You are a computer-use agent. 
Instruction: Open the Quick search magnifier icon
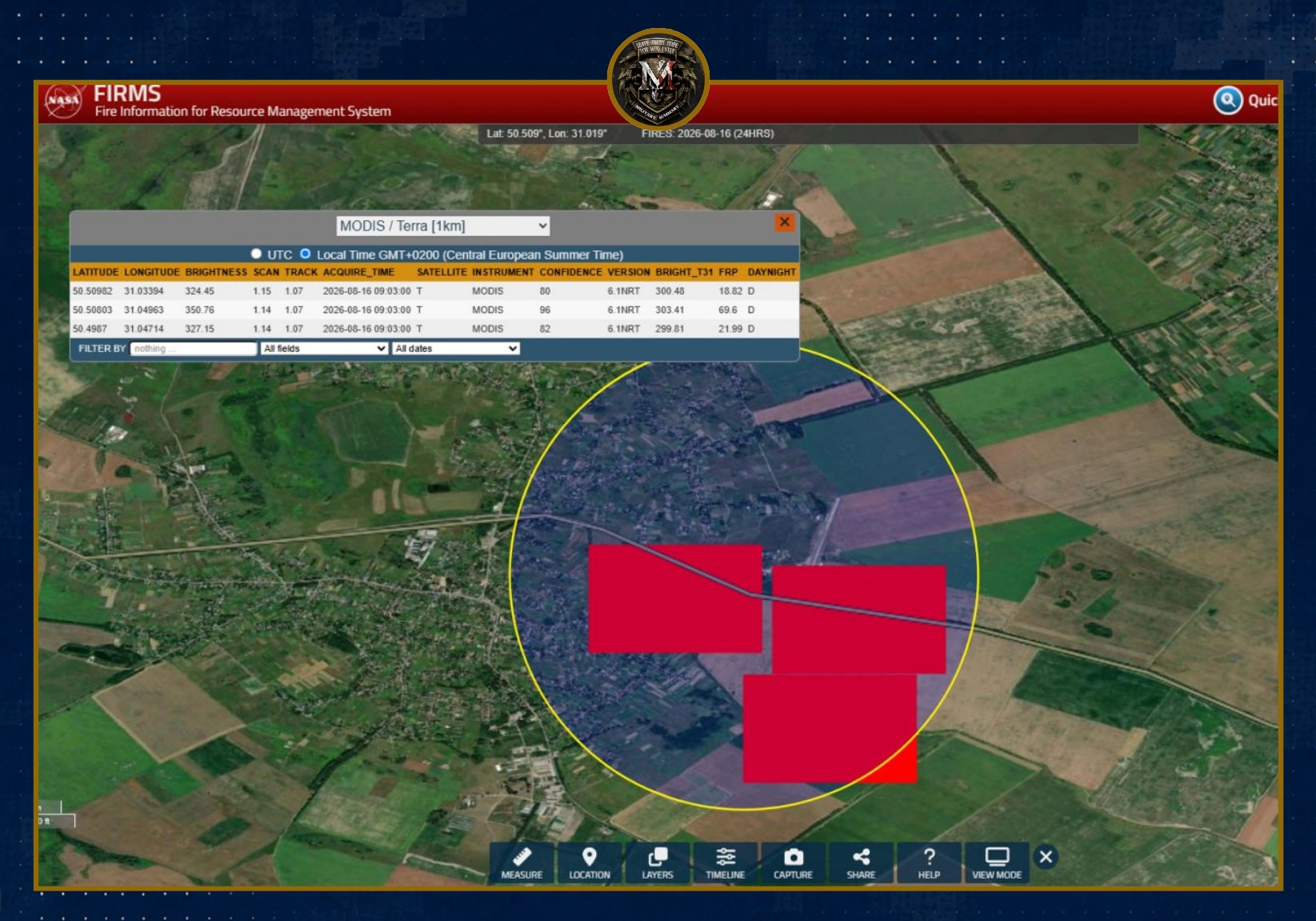click(x=1228, y=101)
